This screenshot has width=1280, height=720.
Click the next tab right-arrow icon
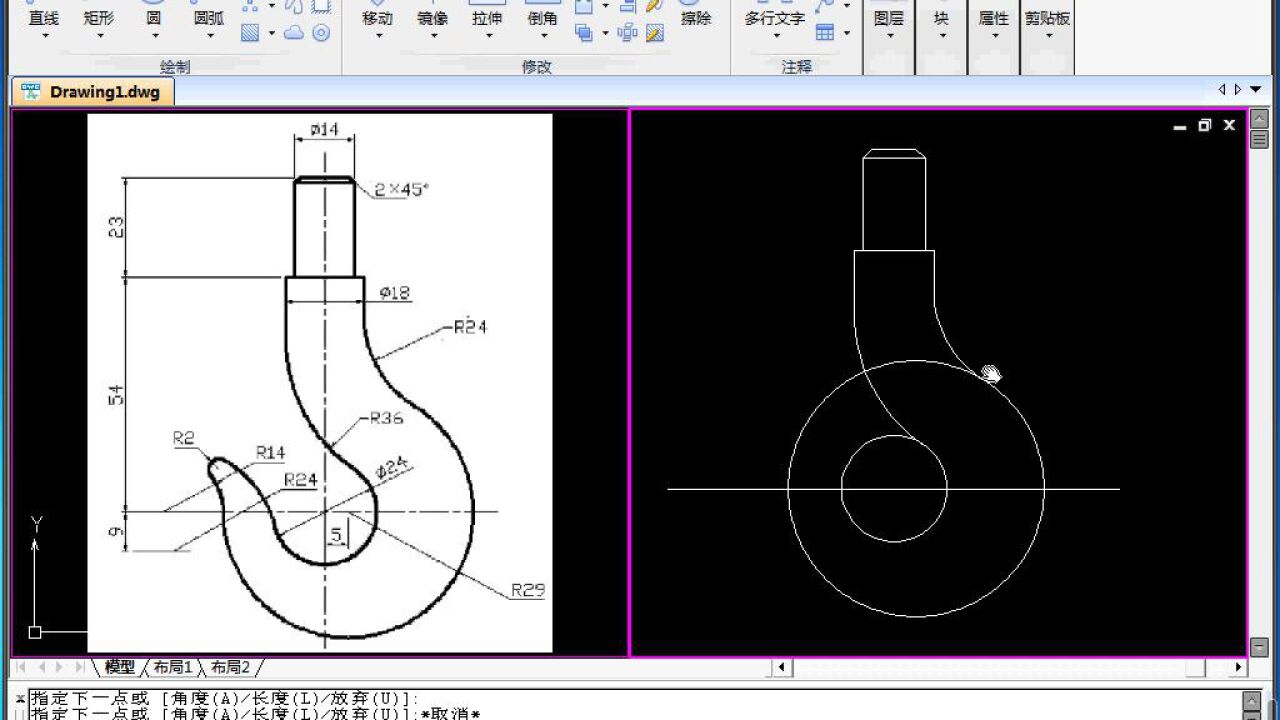1238,90
